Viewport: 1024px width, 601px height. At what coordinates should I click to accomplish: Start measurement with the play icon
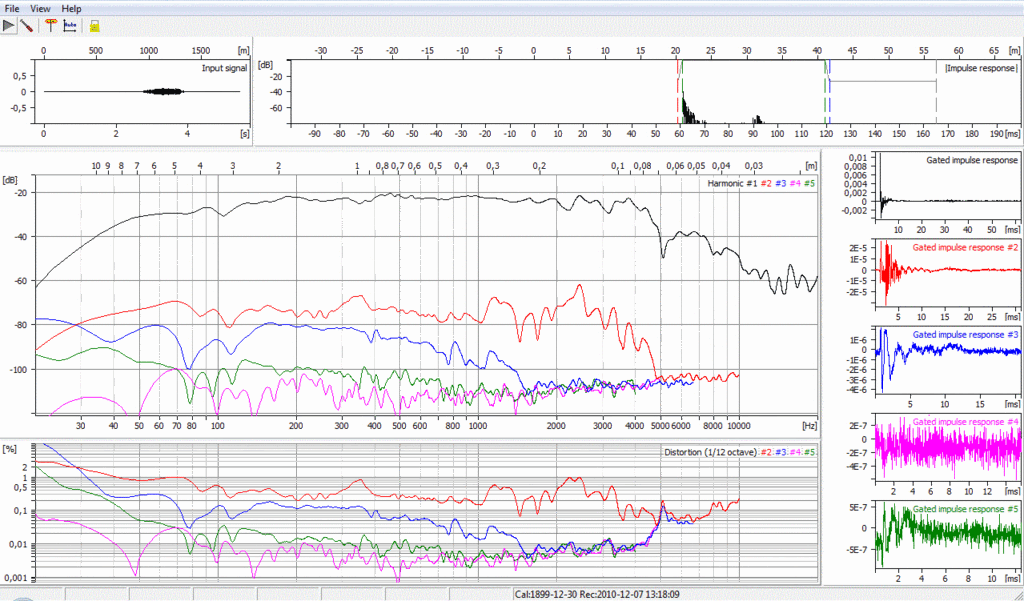pyautogui.click(x=8, y=26)
